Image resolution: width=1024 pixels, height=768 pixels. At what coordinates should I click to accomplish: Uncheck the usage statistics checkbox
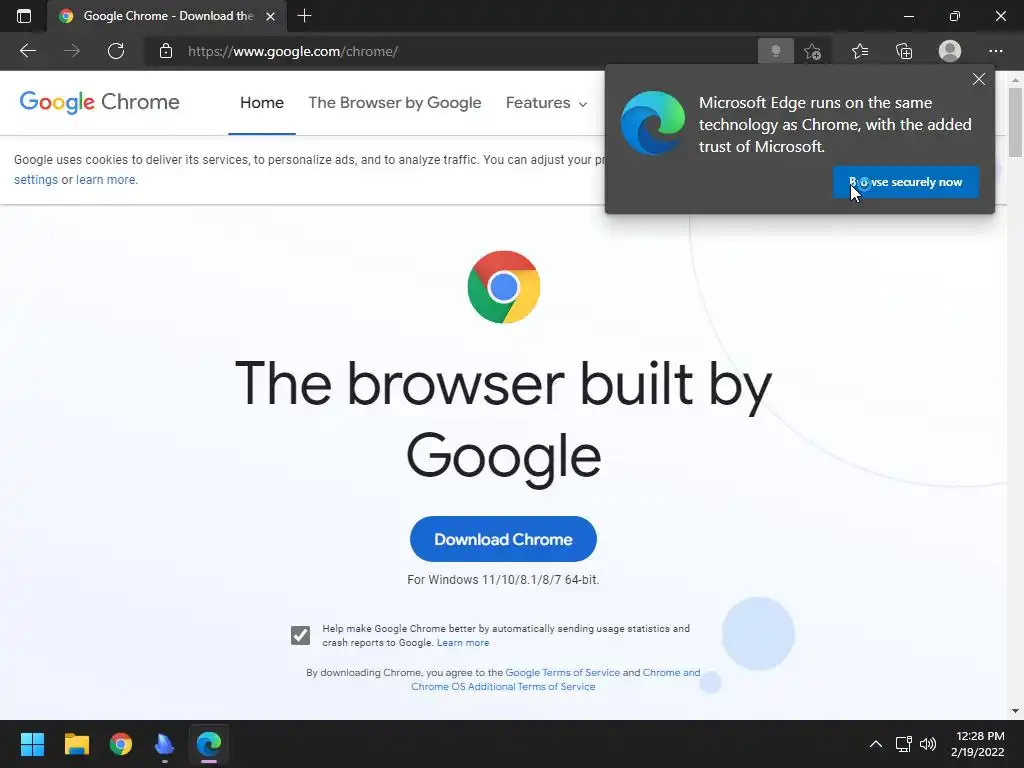[300, 635]
